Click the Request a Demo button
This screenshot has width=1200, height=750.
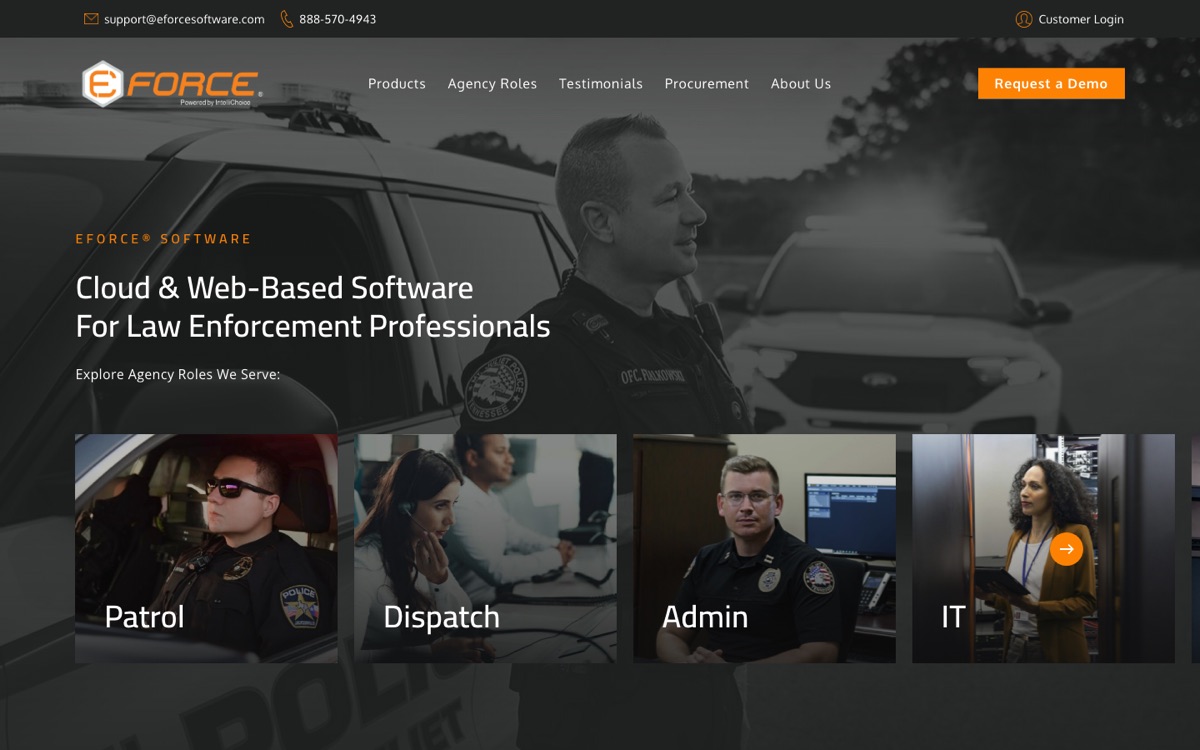click(1051, 84)
